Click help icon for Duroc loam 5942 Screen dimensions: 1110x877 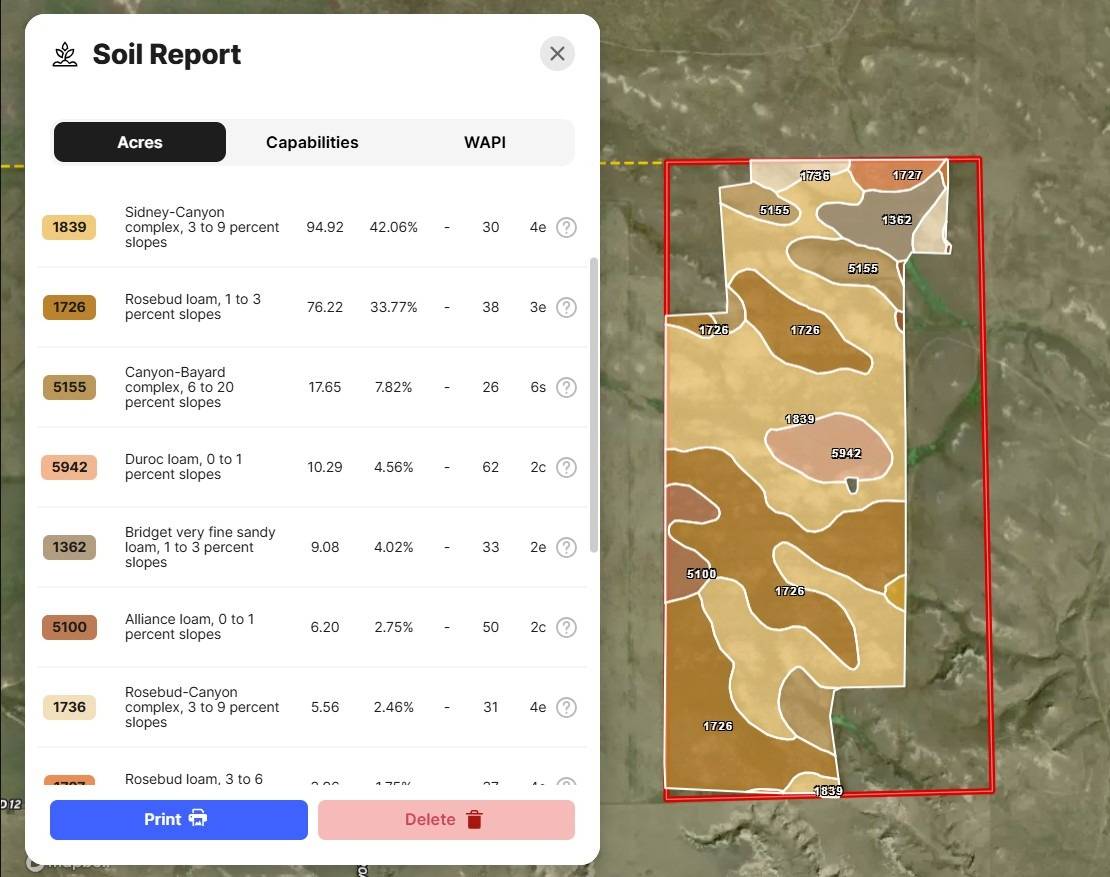click(566, 467)
